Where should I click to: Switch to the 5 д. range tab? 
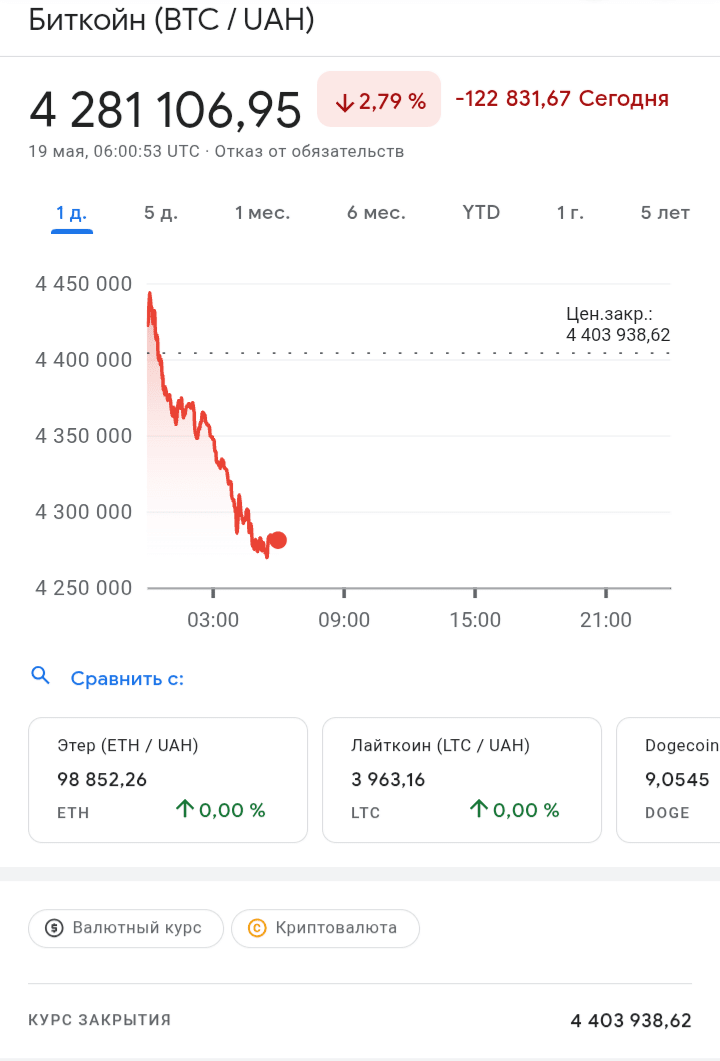pyautogui.click(x=161, y=213)
